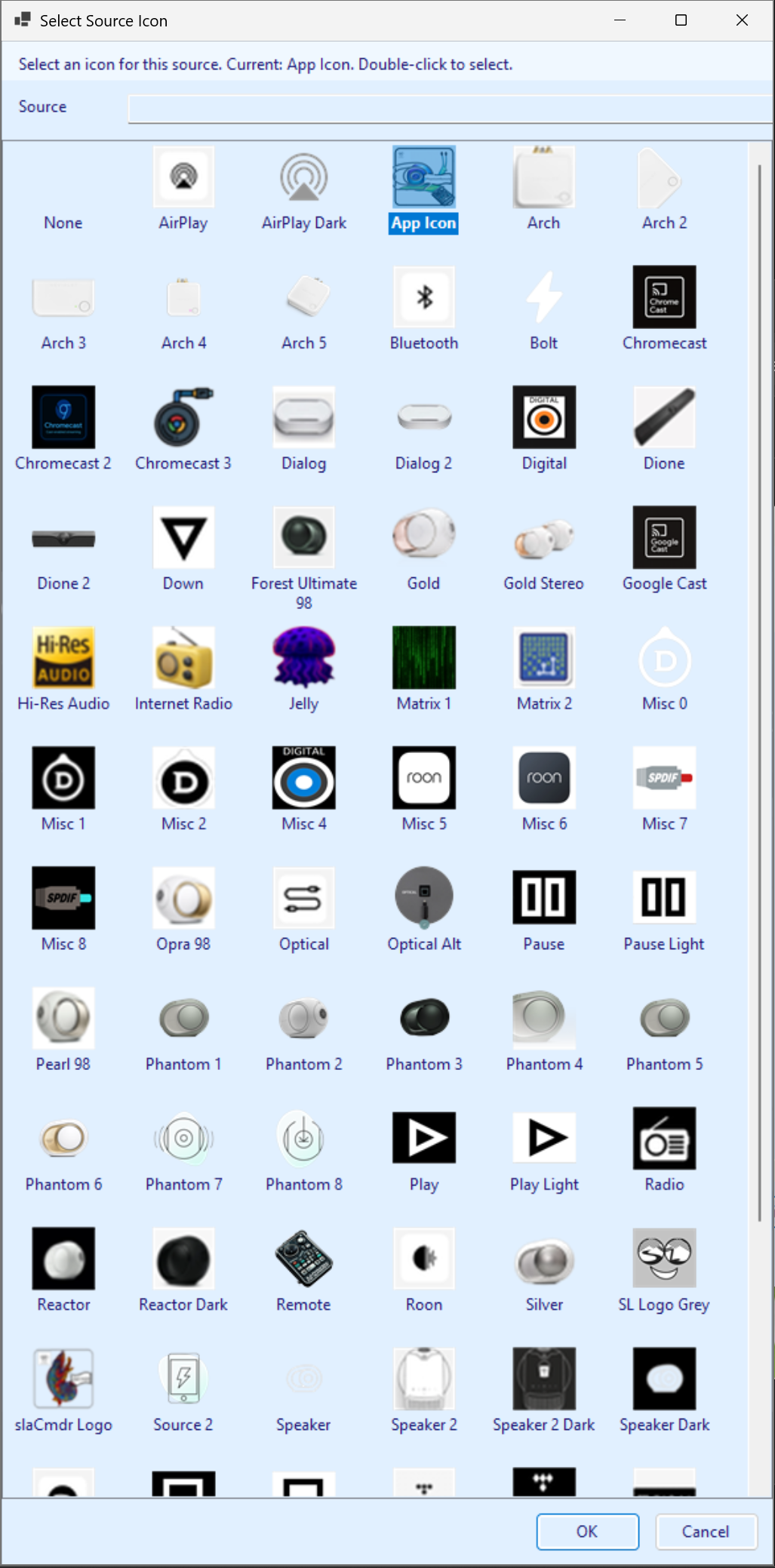Maximize the Select Source Icon window

click(681, 20)
